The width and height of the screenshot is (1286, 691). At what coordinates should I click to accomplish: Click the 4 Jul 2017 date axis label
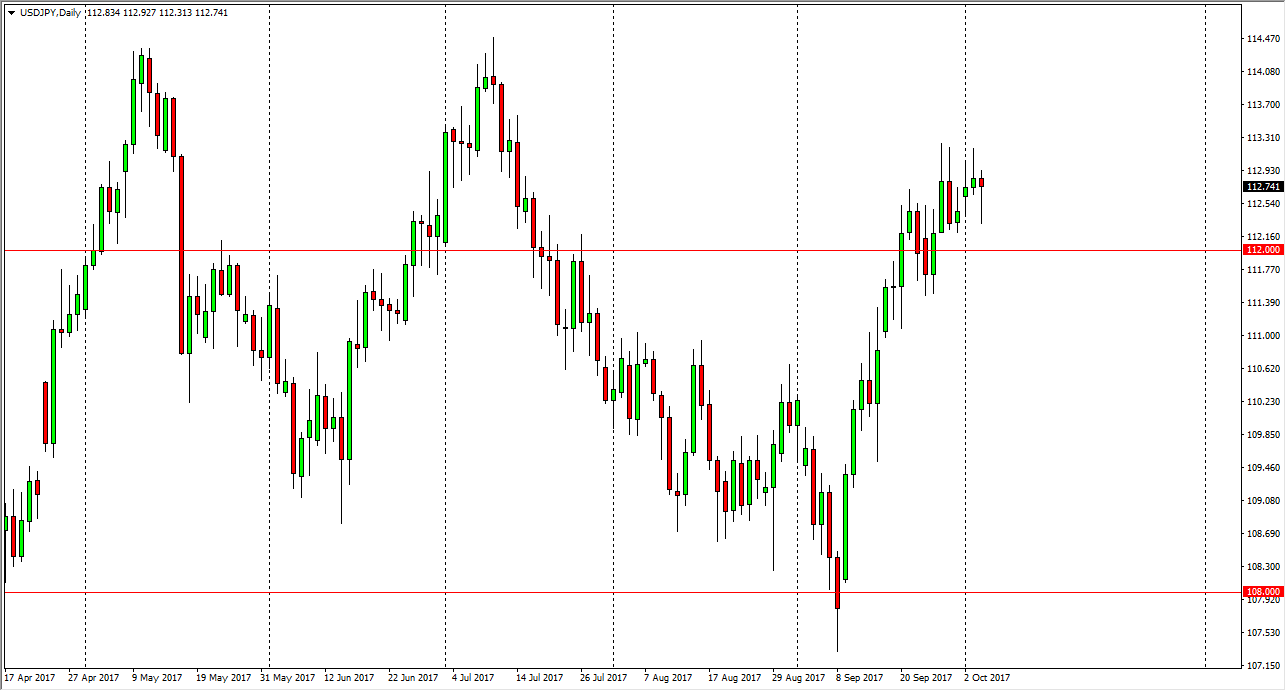[x=473, y=676]
